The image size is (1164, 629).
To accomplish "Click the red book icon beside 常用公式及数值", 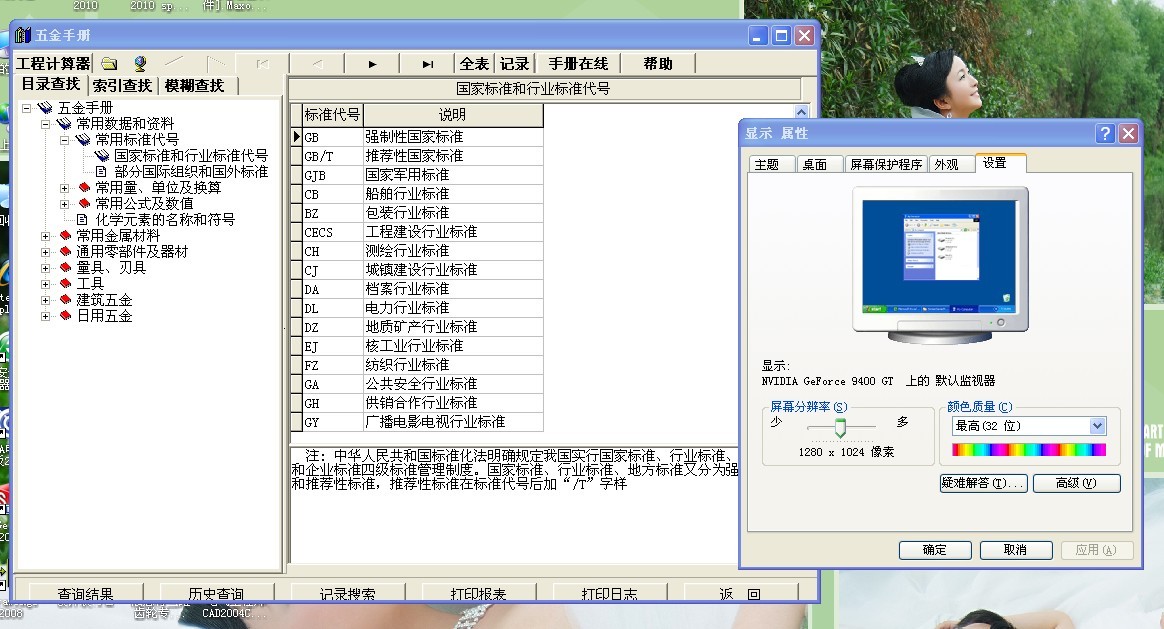I will coord(84,203).
